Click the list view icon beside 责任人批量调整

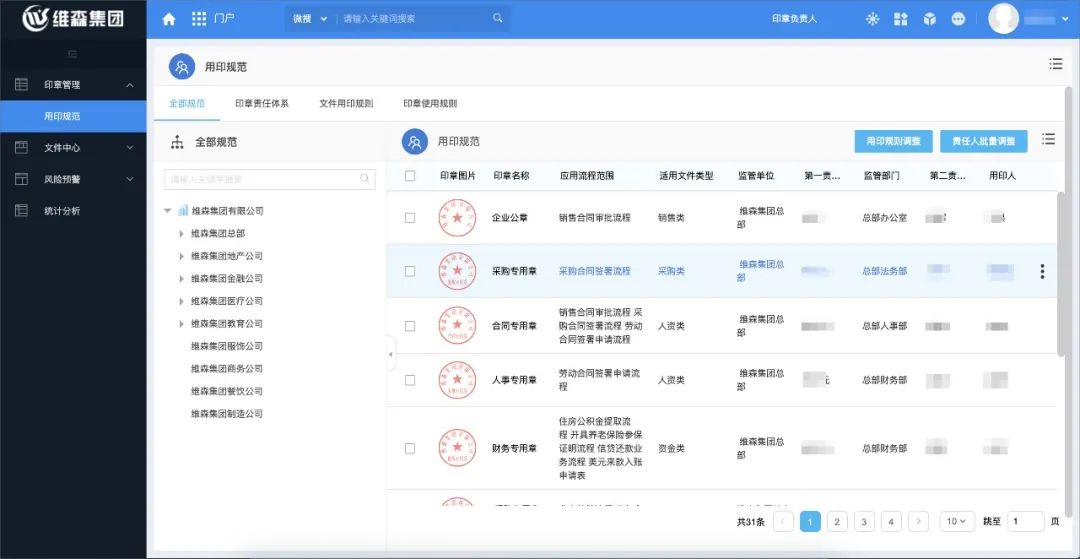click(x=1048, y=140)
